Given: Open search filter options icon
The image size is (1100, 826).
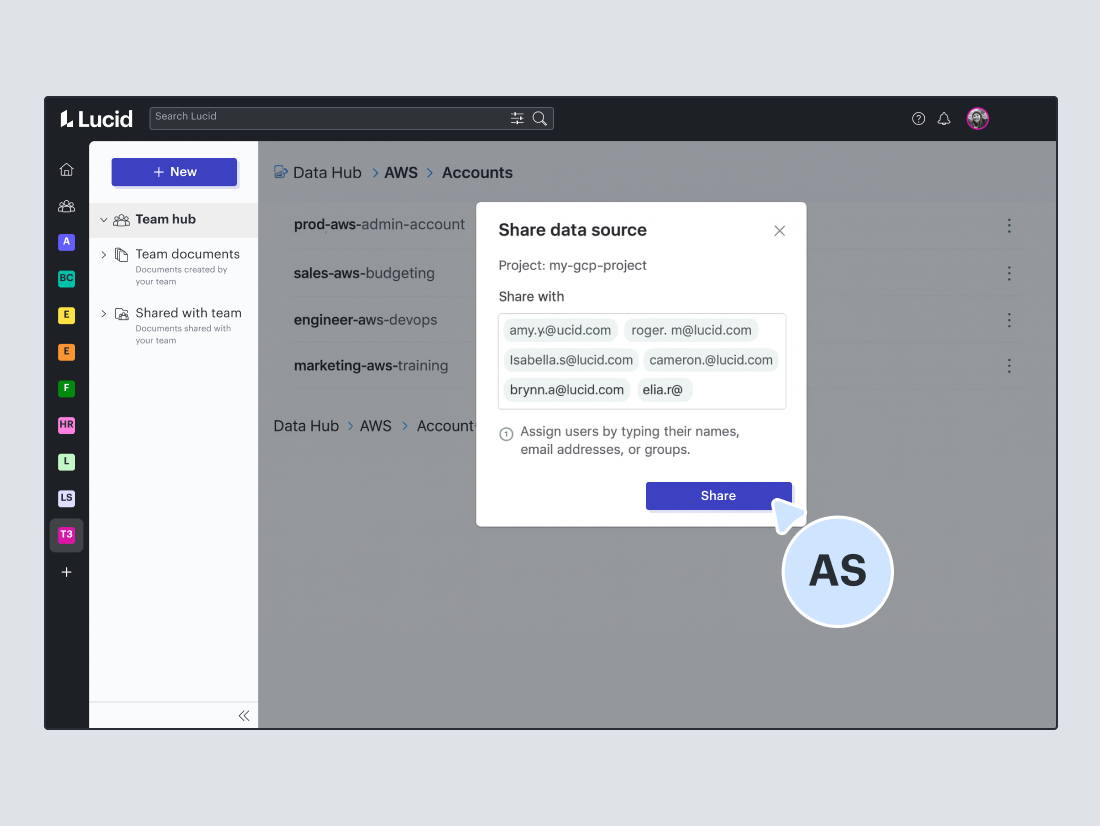Looking at the screenshot, I should click(x=517, y=118).
